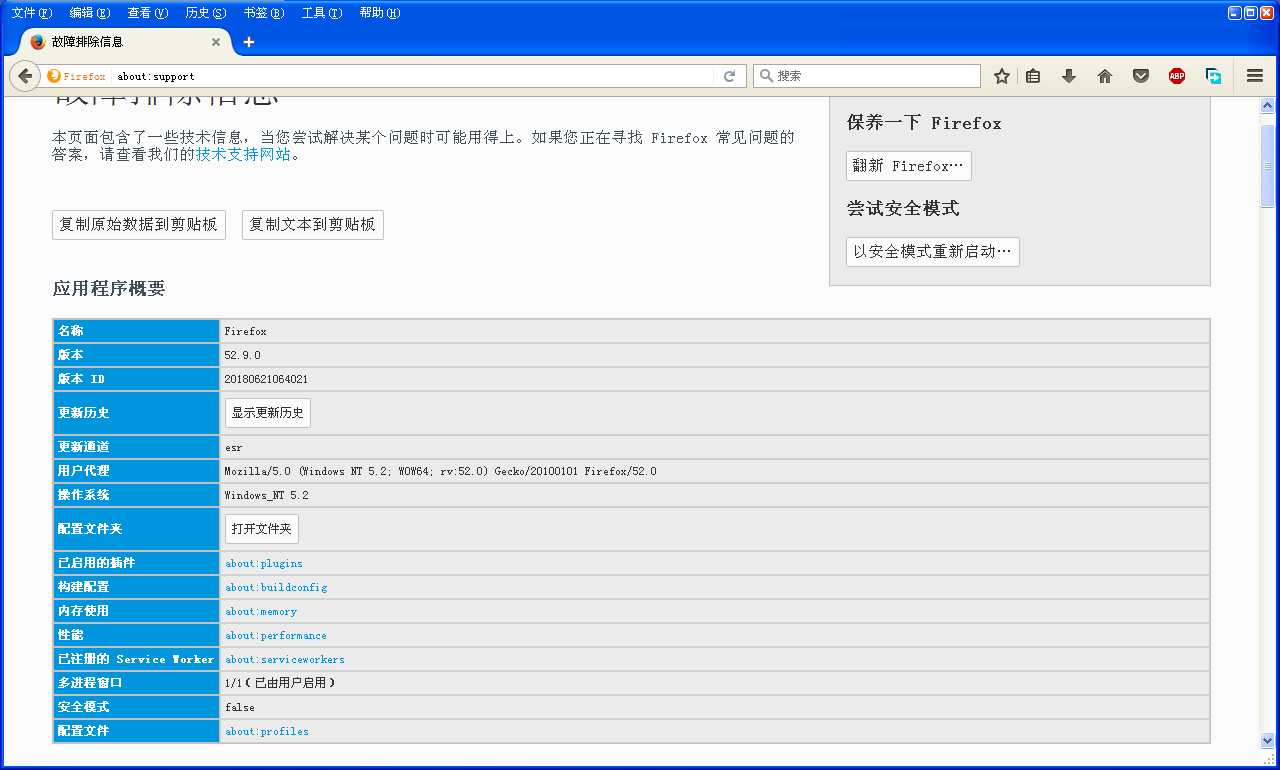The height and width of the screenshot is (770, 1280).
Task: Click the 已注册的 Service Worker header
Action: point(136,659)
